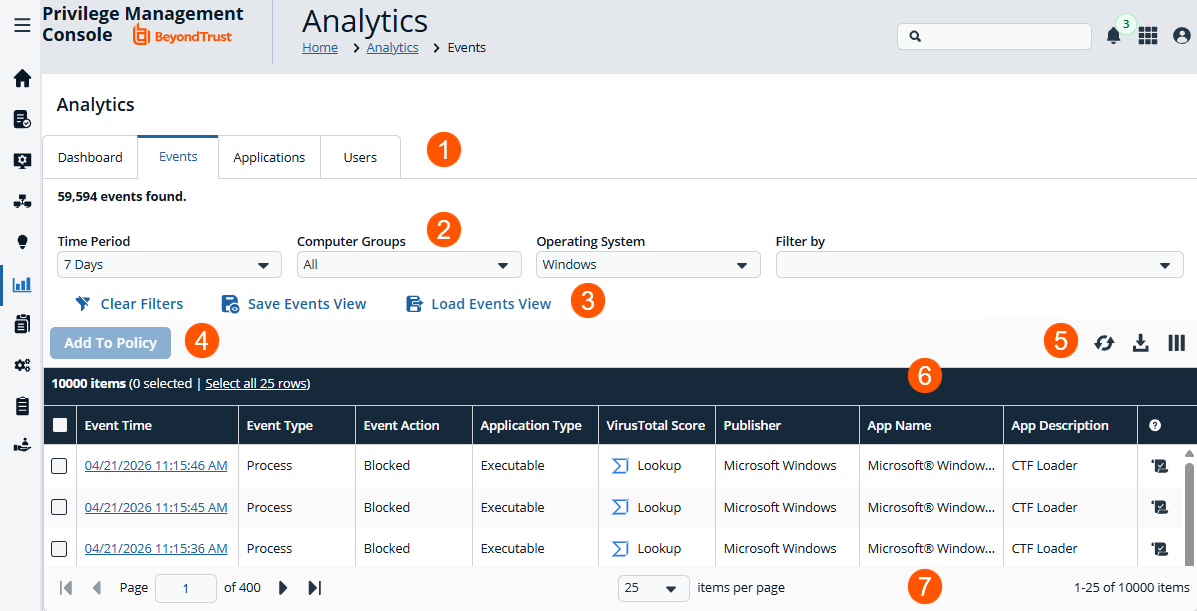
Task: Click the Home breadcrumb link
Action: coord(320,47)
